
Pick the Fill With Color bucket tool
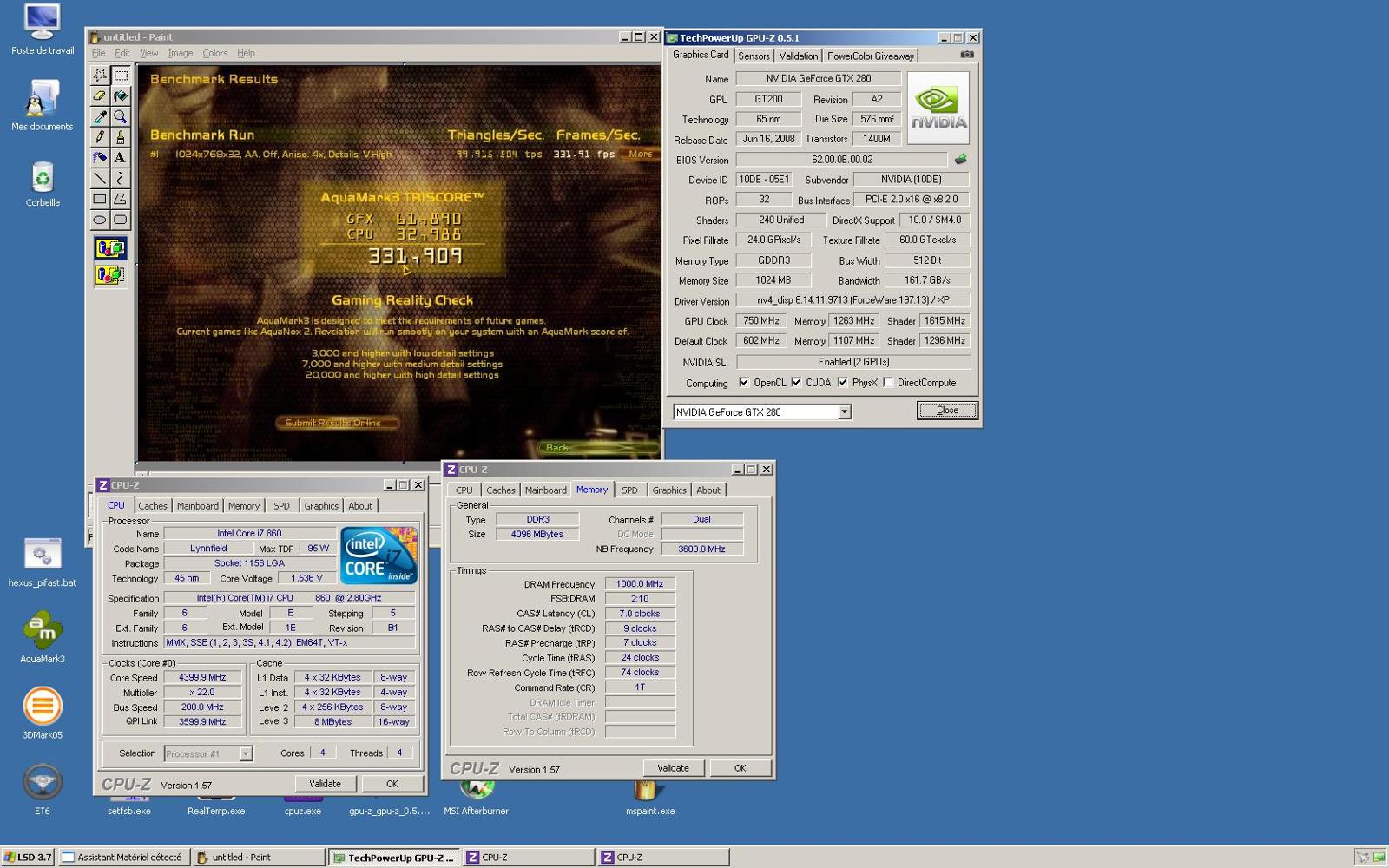click(x=121, y=95)
